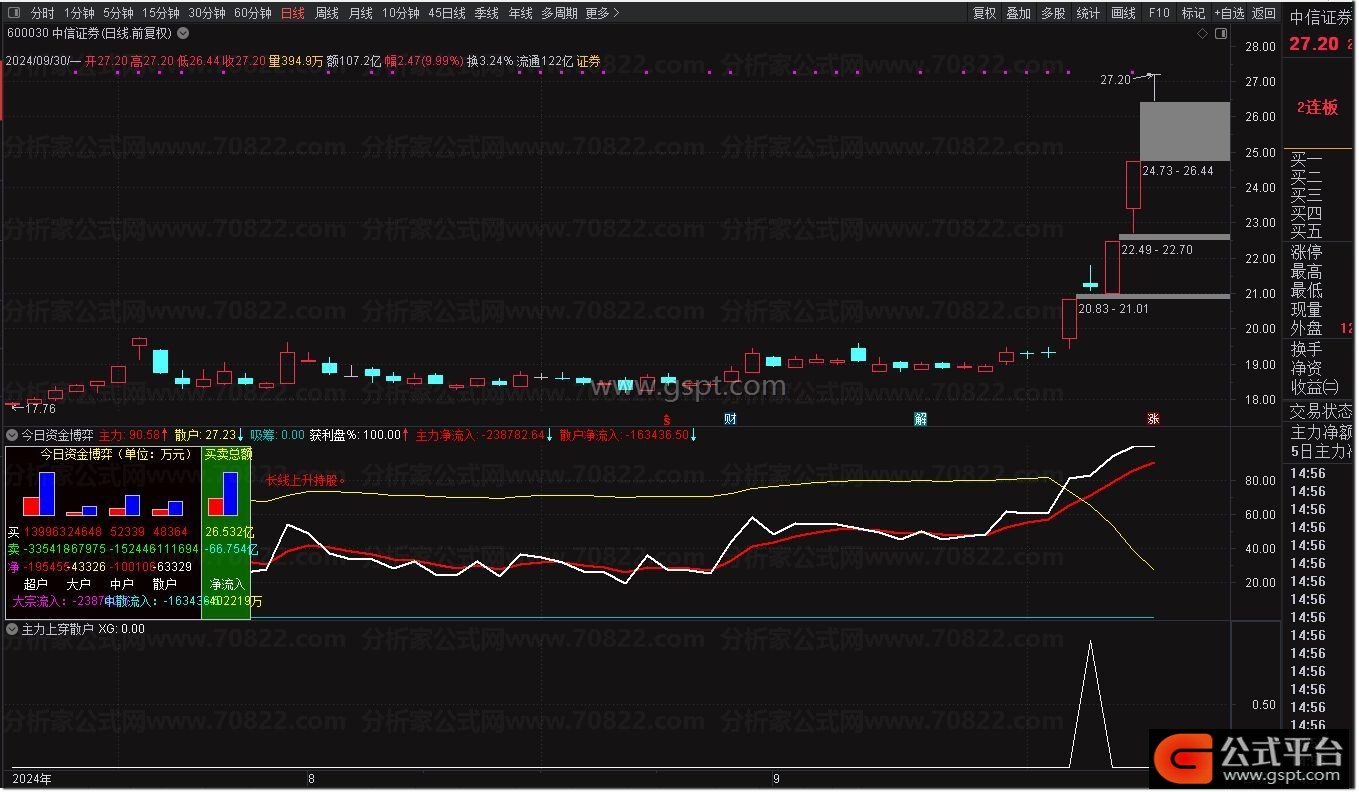
Task: Click the 叠加 overlay button
Action: pyautogui.click(x=1018, y=14)
